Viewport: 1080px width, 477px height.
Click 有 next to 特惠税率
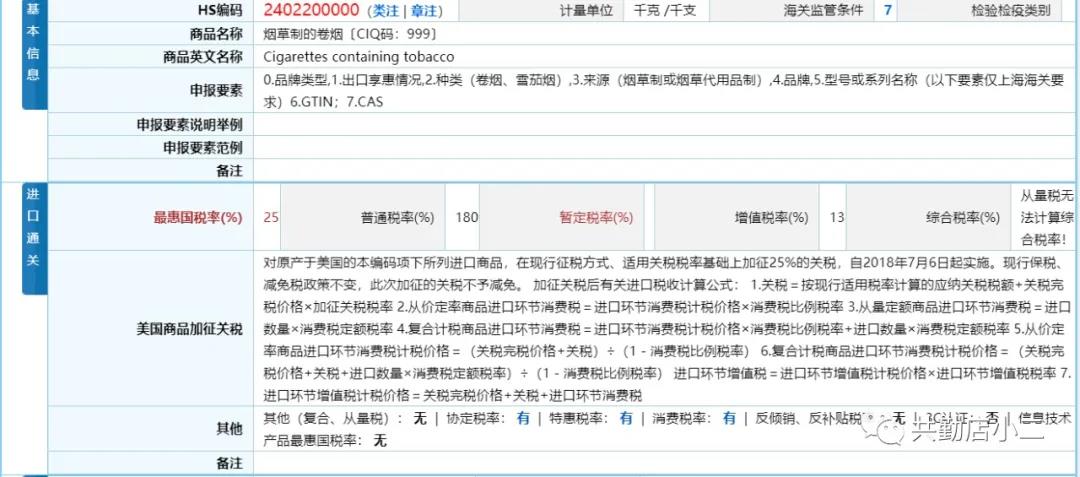point(626,418)
